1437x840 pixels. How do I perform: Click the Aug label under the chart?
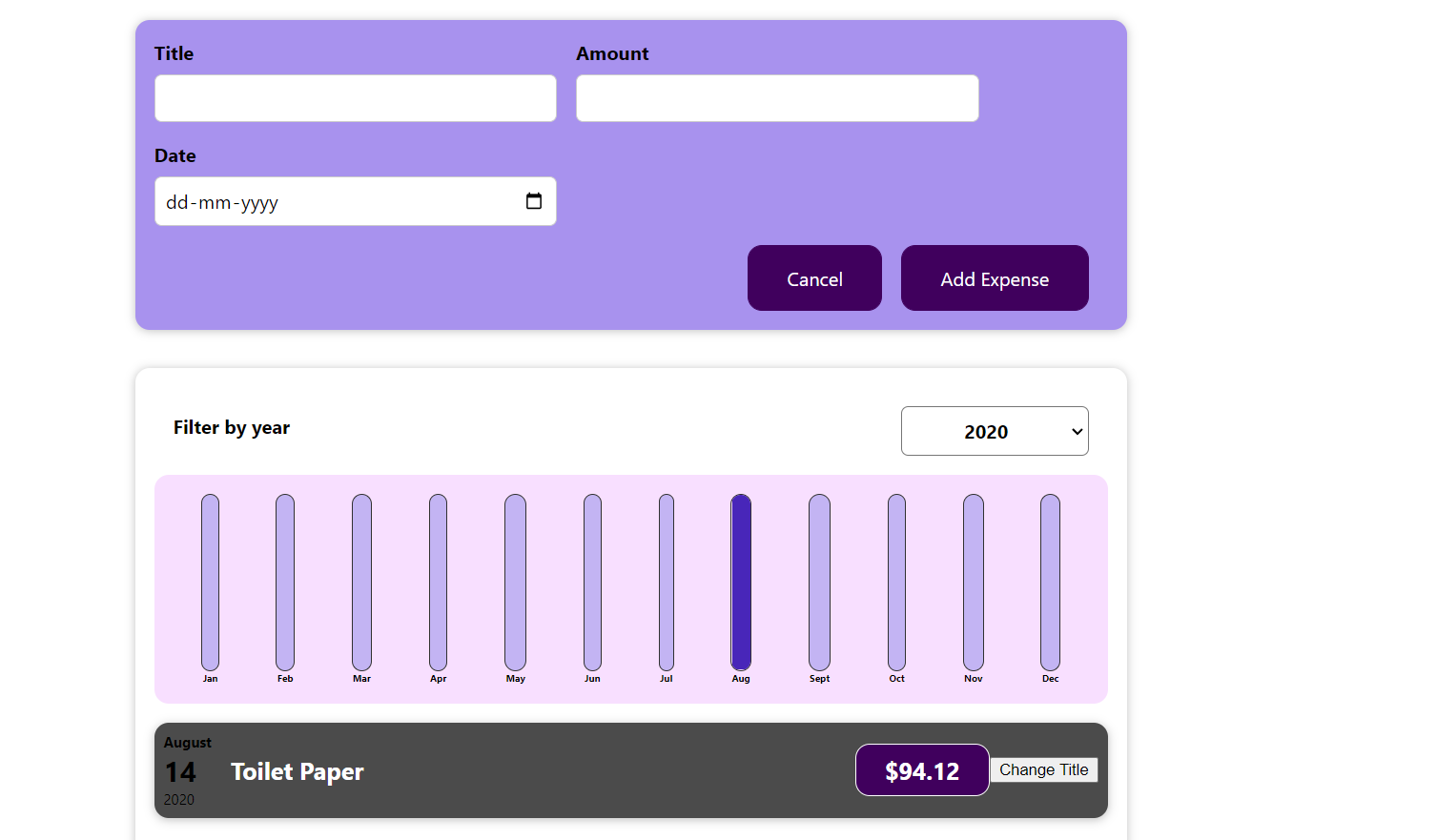point(741,679)
